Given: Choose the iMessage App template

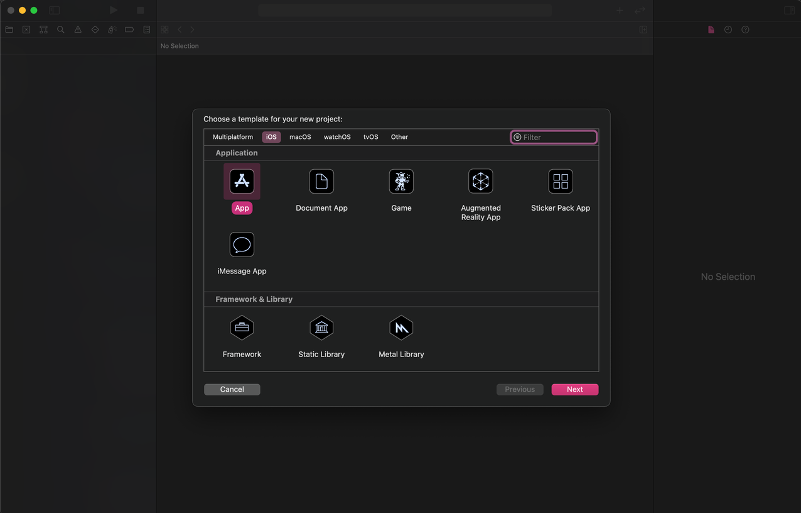Looking at the screenshot, I should pyautogui.click(x=242, y=254).
